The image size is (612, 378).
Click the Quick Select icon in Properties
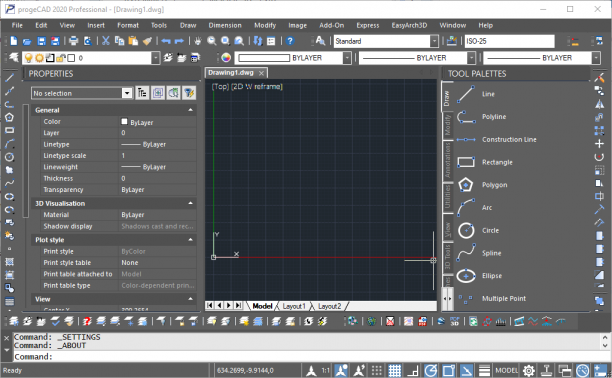(189, 93)
